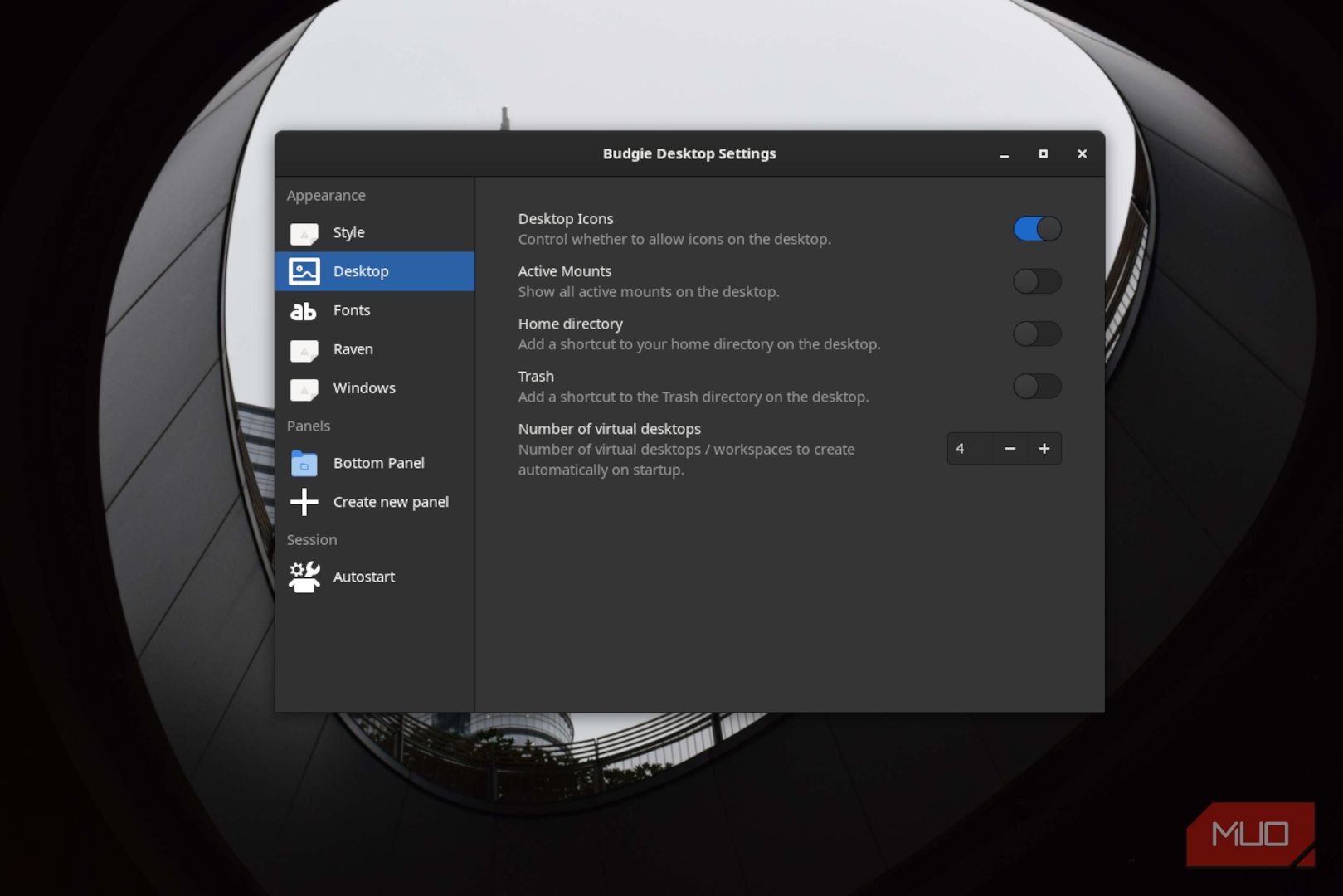This screenshot has width=1343, height=896.
Task: Click the Style sidebar icon
Action: 304,233
